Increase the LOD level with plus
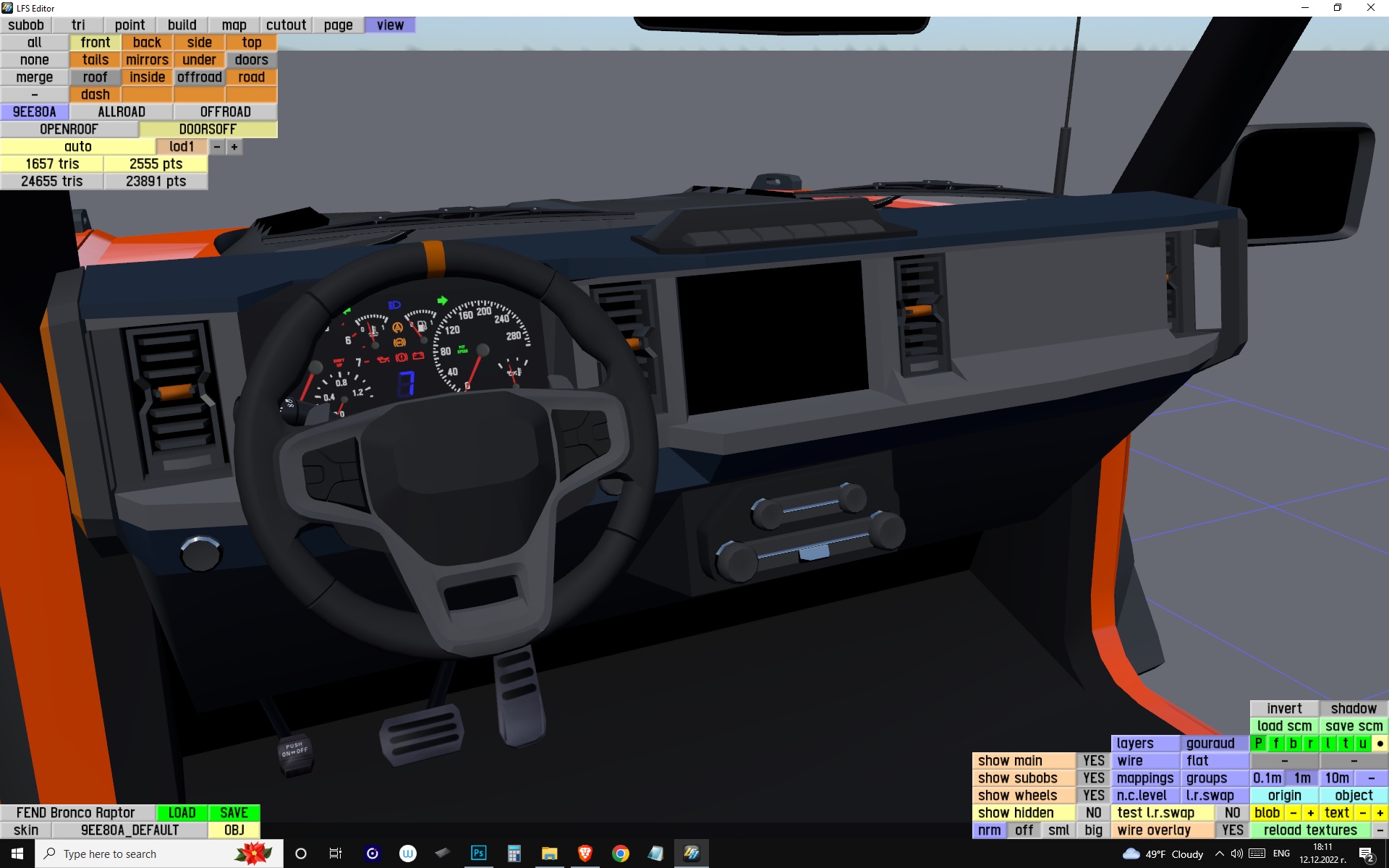Image resolution: width=1389 pixels, height=868 pixels. tap(234, 147)
